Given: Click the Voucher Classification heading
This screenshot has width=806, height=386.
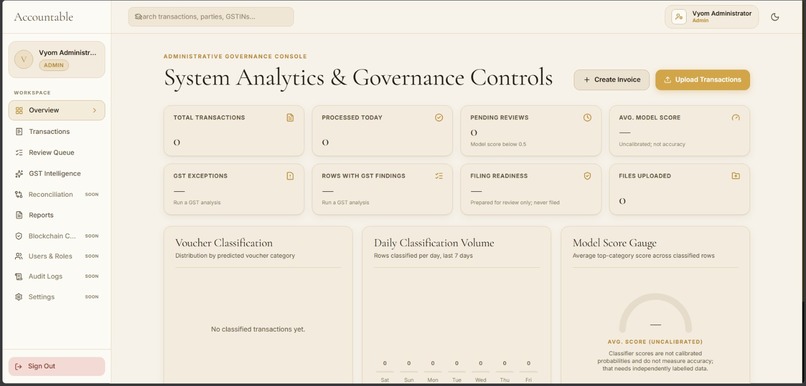Looking at the screenshot, I should pos(224,243).
